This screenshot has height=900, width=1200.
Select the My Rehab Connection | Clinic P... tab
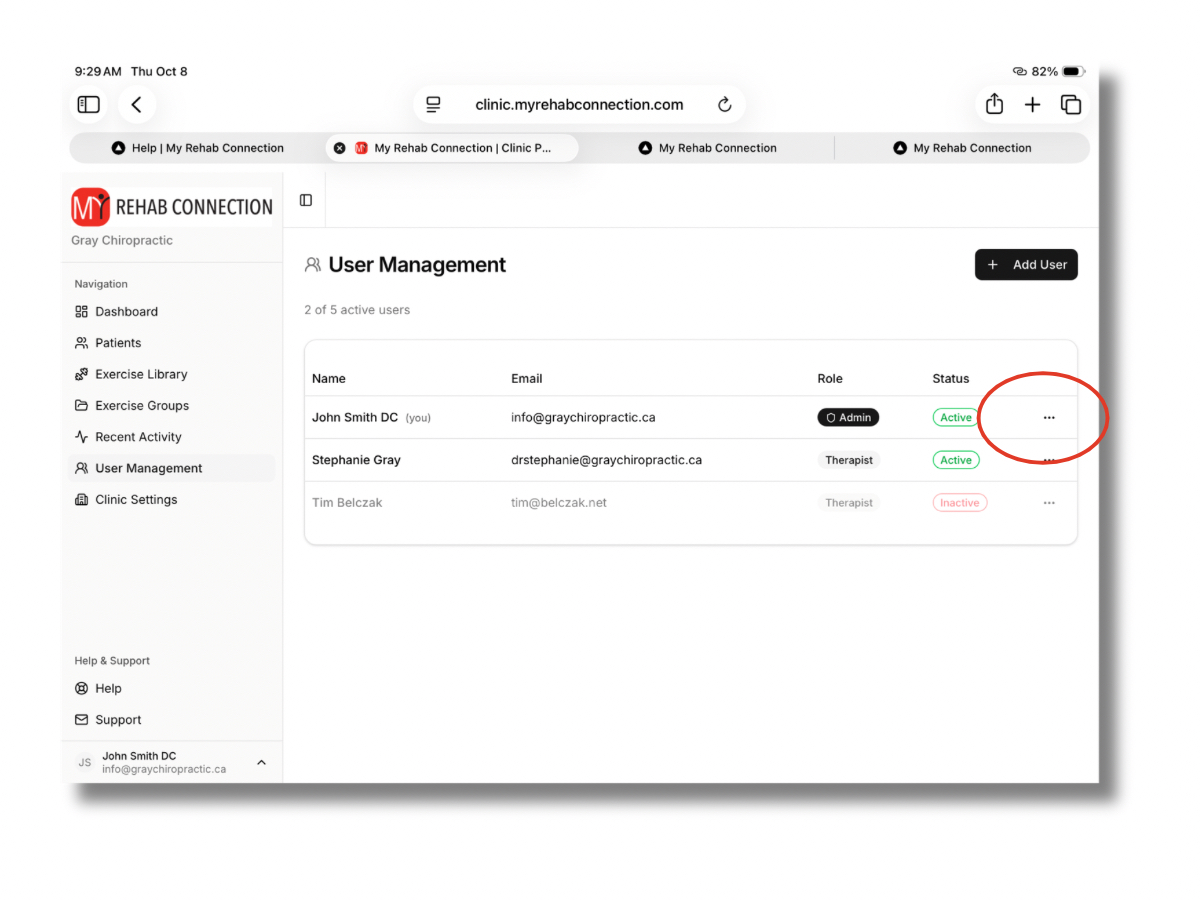[x=452, y=148]
